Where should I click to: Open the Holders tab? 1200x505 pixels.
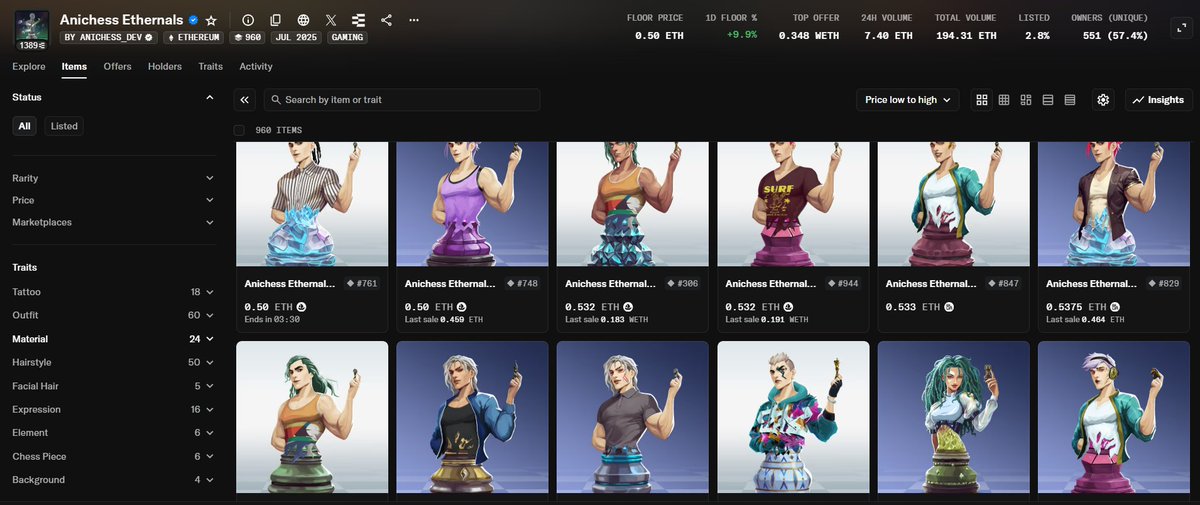pyautogui.click(x=165, y=67)
